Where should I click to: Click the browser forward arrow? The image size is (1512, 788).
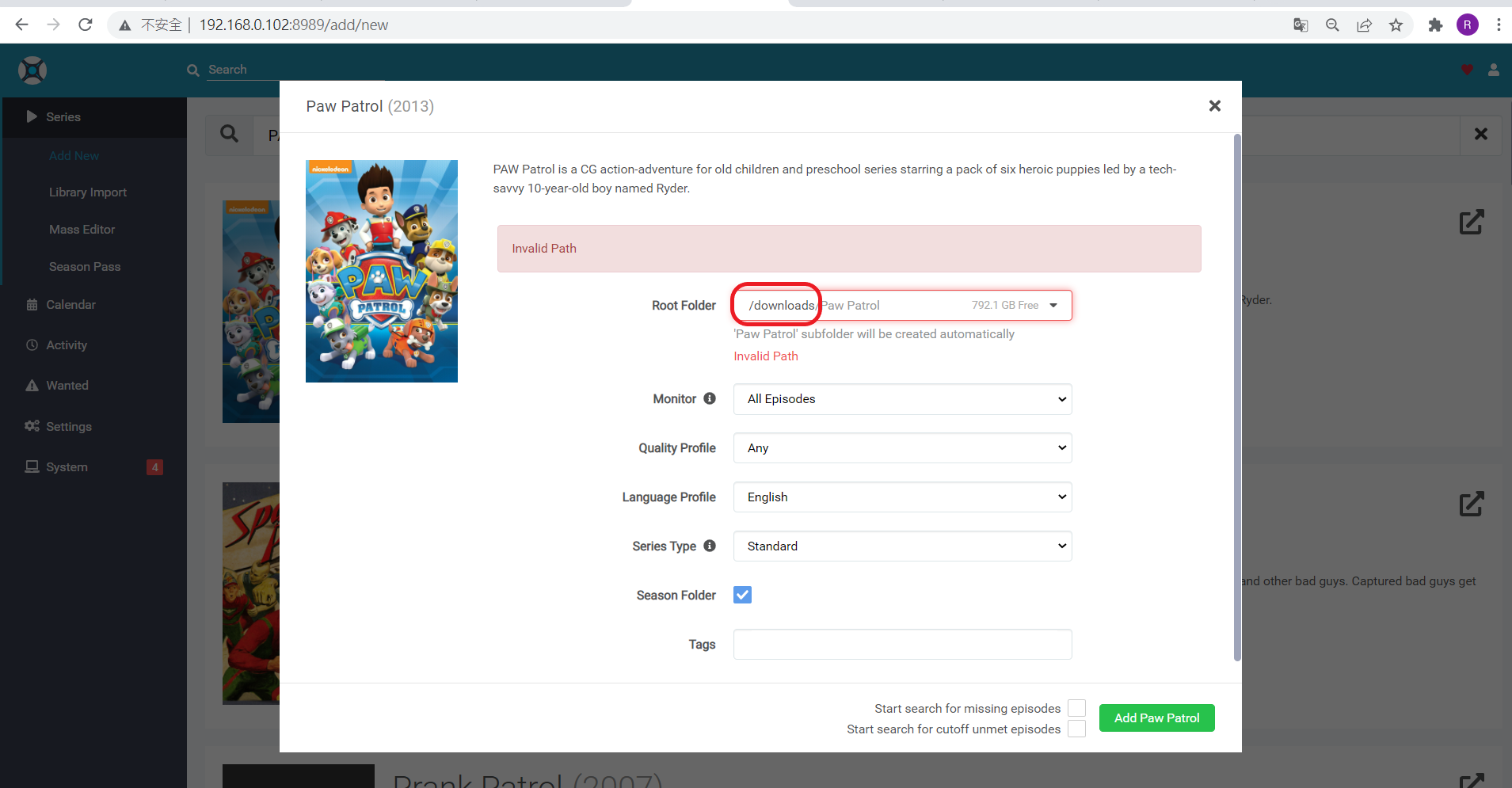click(x=53, y=25)
